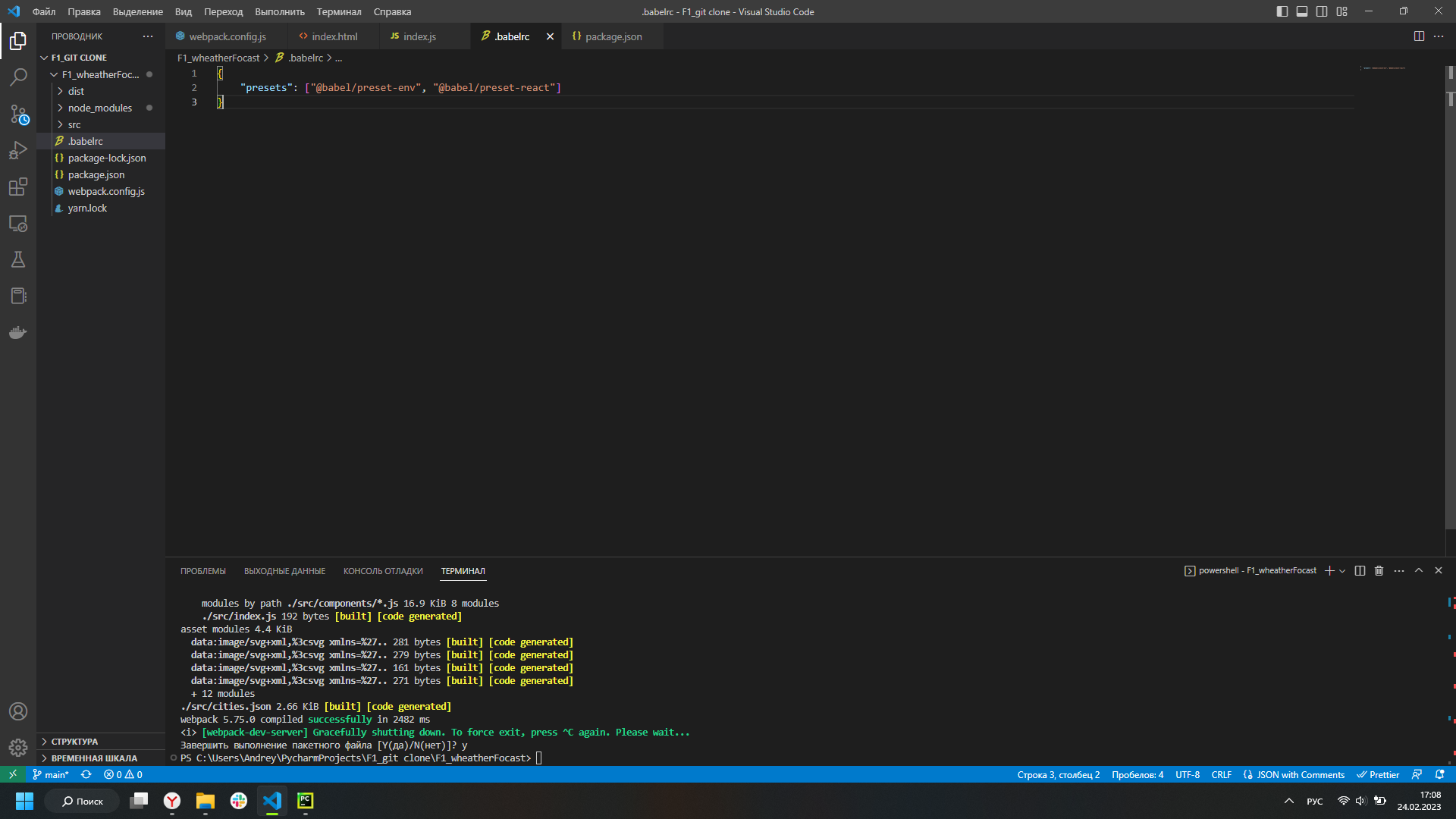Expand the node_modules folder
1456x819 pixels.
point(101,108)
